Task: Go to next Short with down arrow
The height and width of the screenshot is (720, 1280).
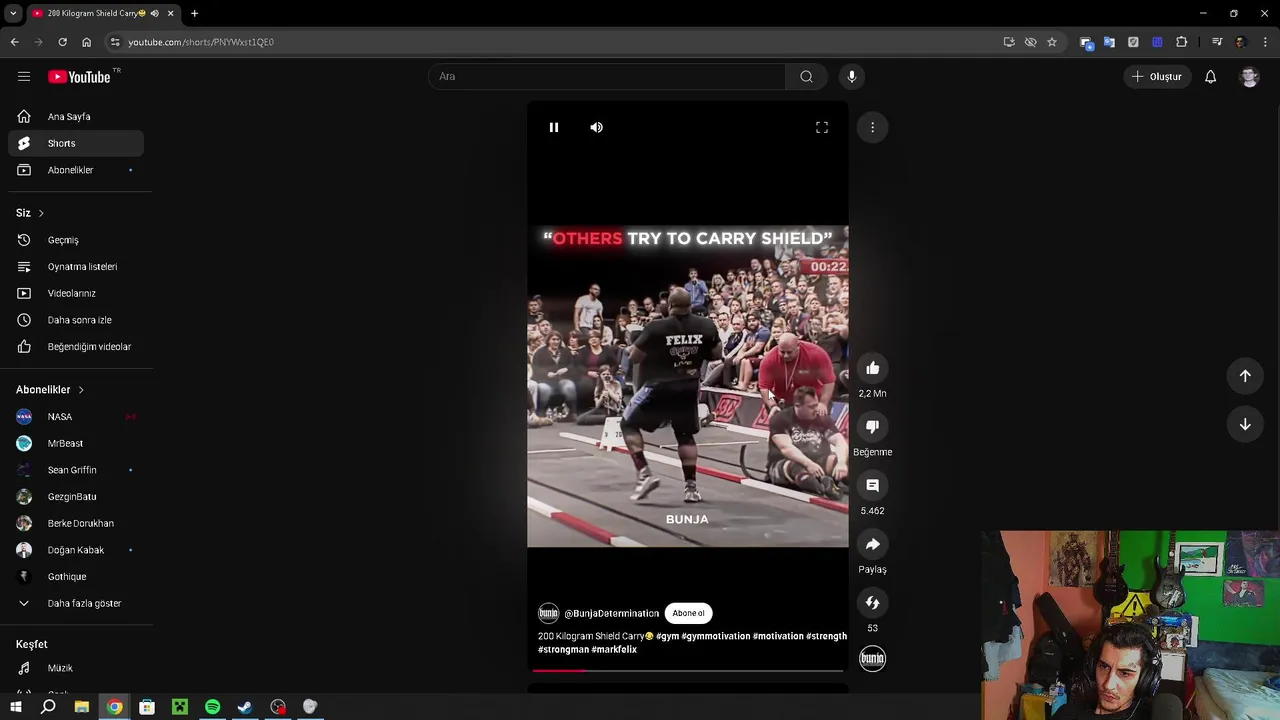Action: 1245,424
